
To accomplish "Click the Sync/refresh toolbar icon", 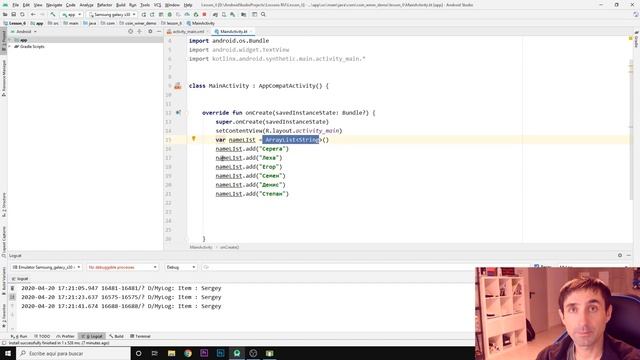I will tap(22, 14).
